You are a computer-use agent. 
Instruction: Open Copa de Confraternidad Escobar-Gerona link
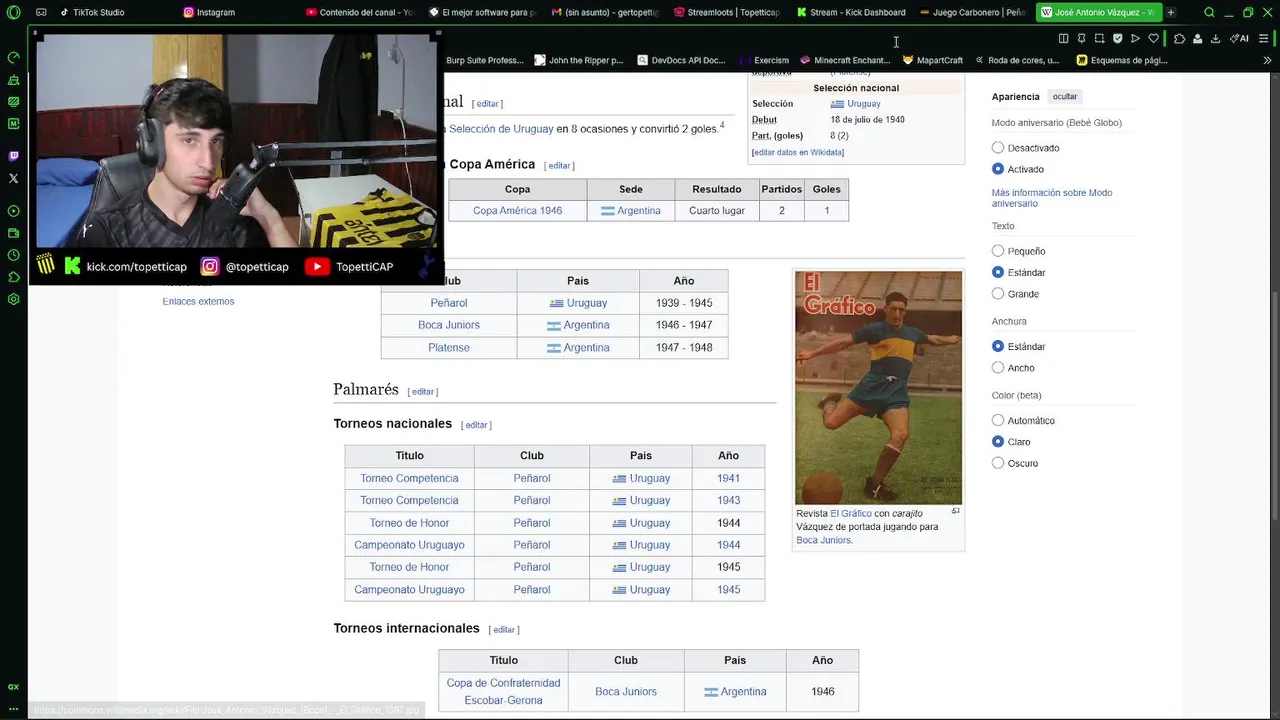pos(504,691)
